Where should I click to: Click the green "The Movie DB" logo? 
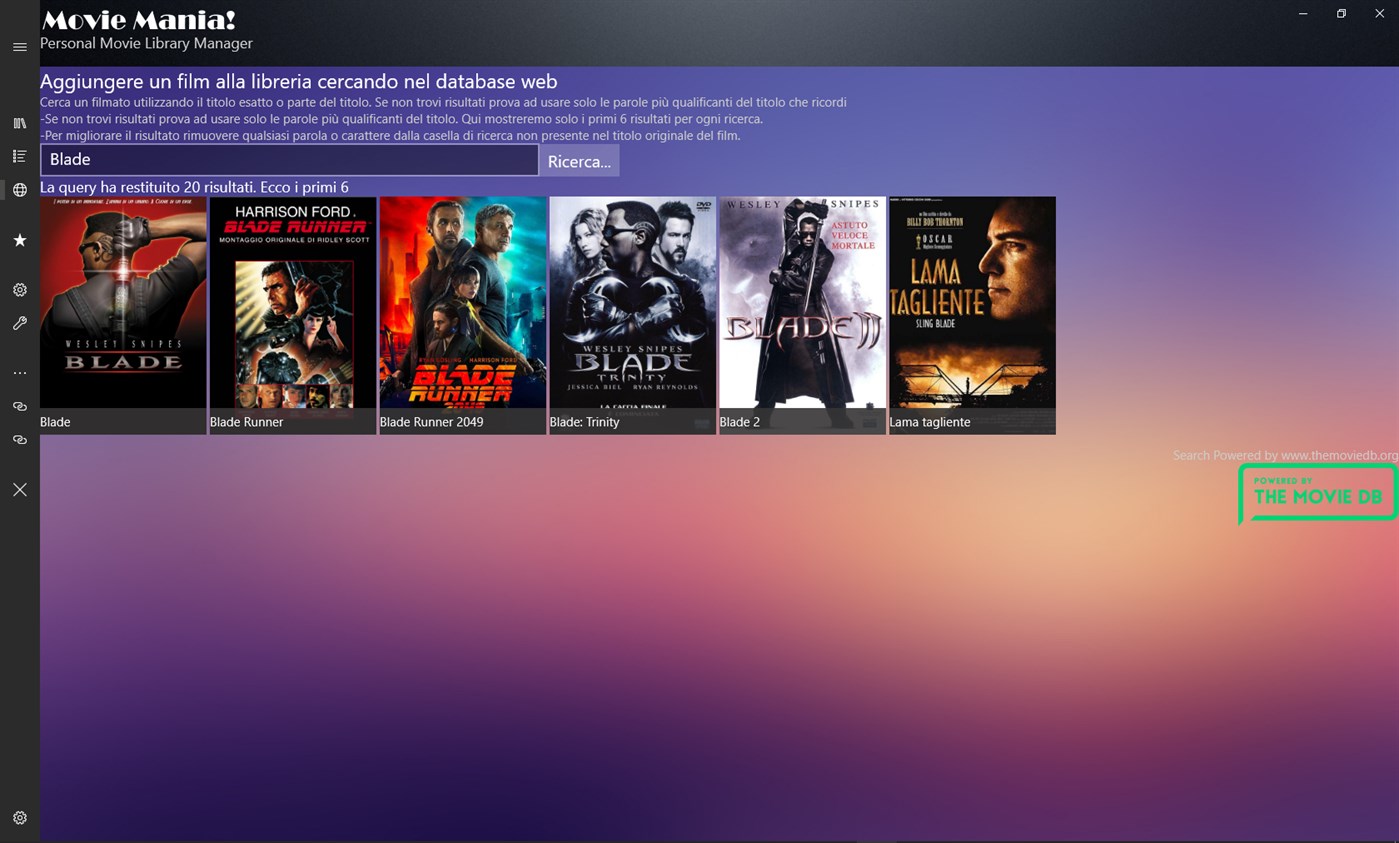point(1317,494)
